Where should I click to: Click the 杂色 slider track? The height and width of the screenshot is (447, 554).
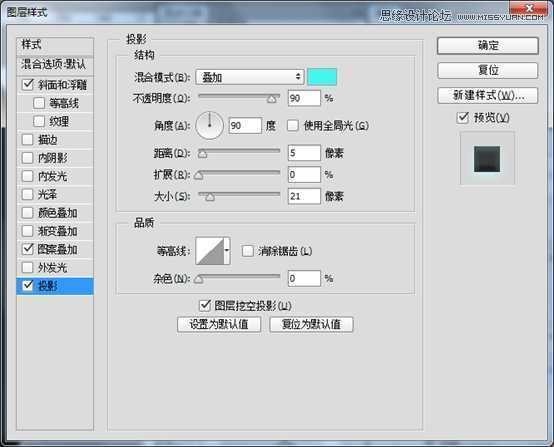tap(239, 276)
